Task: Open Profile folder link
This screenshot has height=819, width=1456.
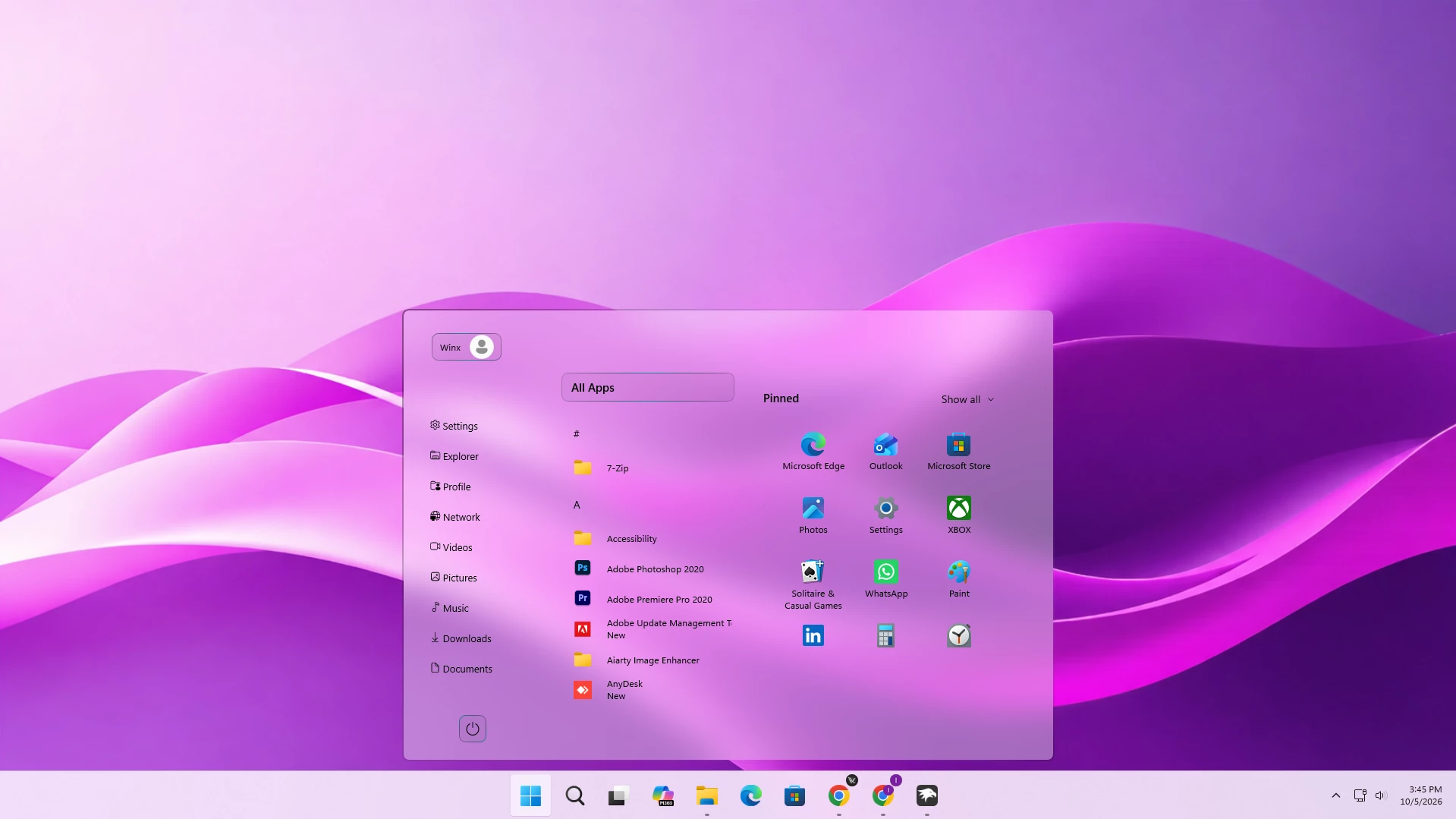Action: (450, 487)
